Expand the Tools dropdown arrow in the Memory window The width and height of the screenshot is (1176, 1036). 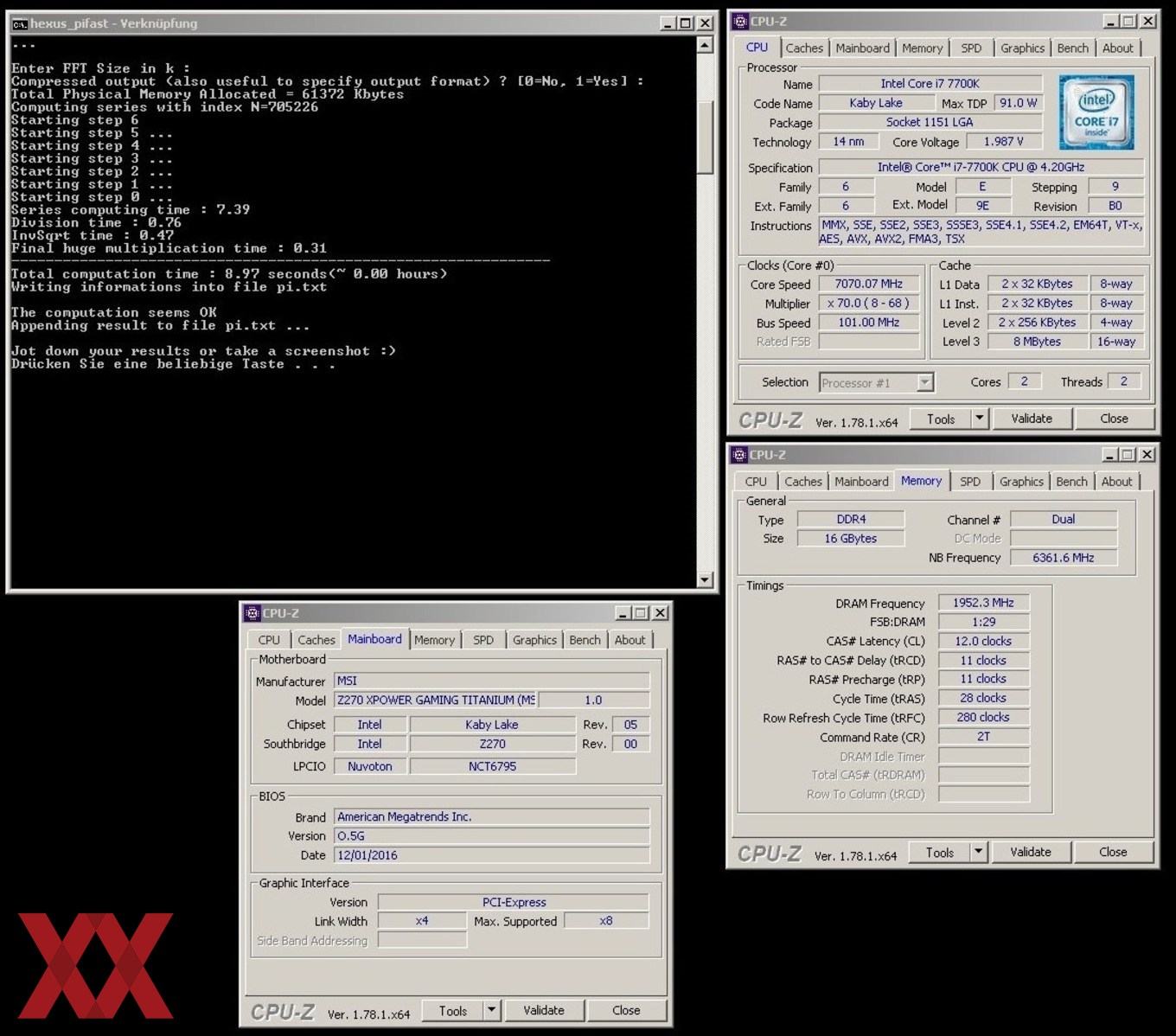pyautogui.click(x=978, y=852)
